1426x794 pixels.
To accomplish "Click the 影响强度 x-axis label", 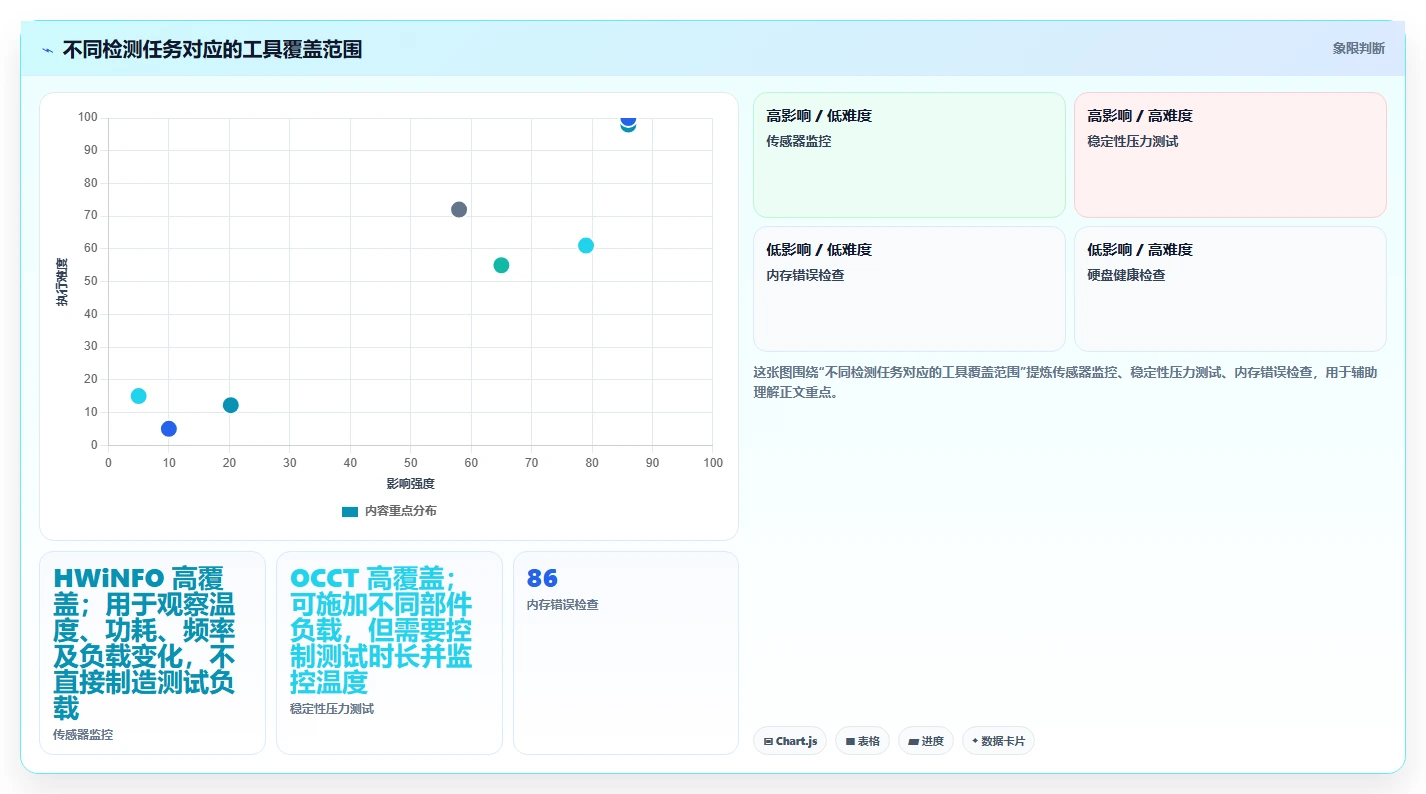I will click(x=411, y=484).
